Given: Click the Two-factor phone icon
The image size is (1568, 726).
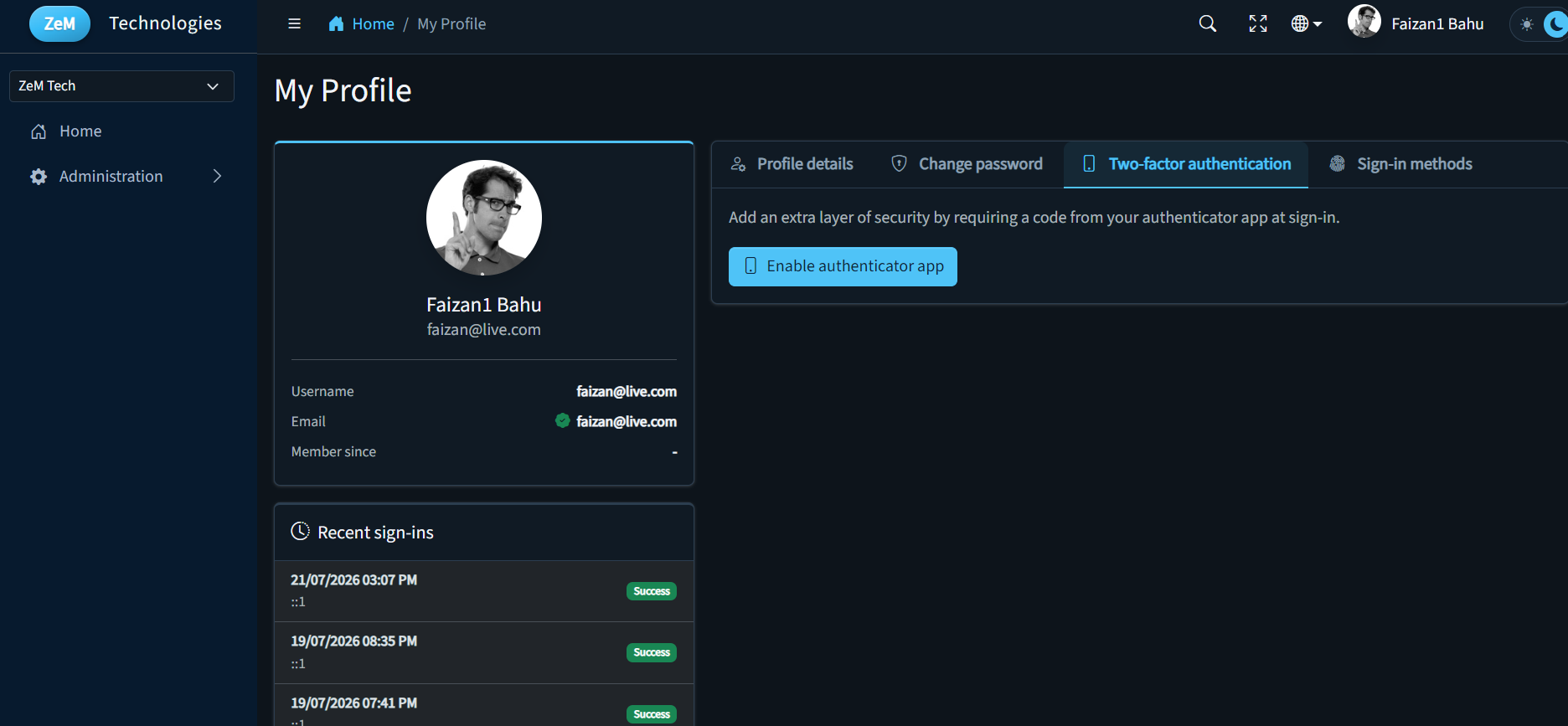Looking at the screenshot, I should (x=1089, y=163).
